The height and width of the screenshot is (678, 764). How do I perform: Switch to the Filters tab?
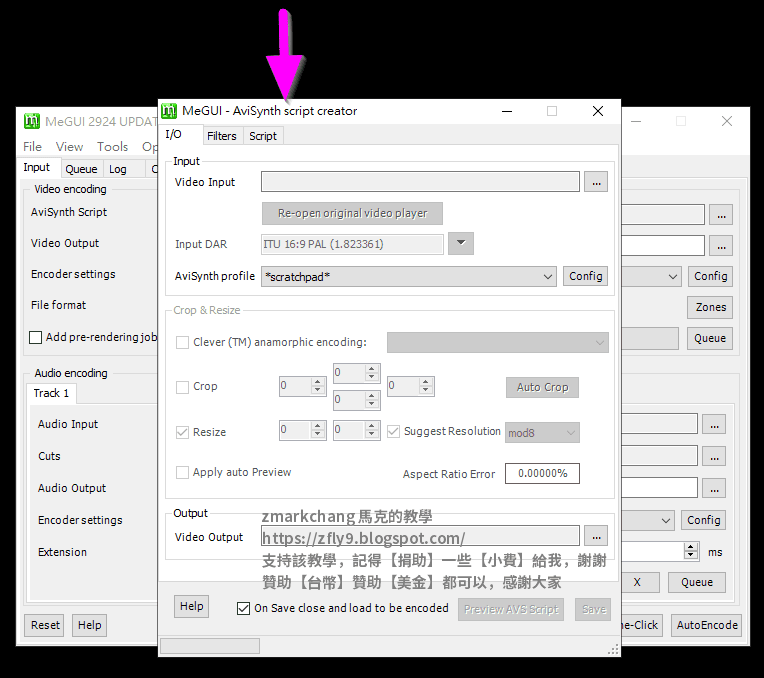click(222, 136)
